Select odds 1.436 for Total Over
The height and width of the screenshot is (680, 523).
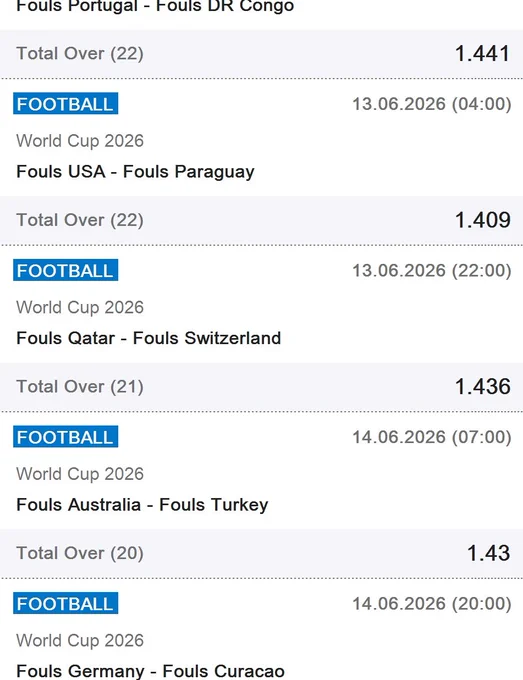[x=482, y=386]
